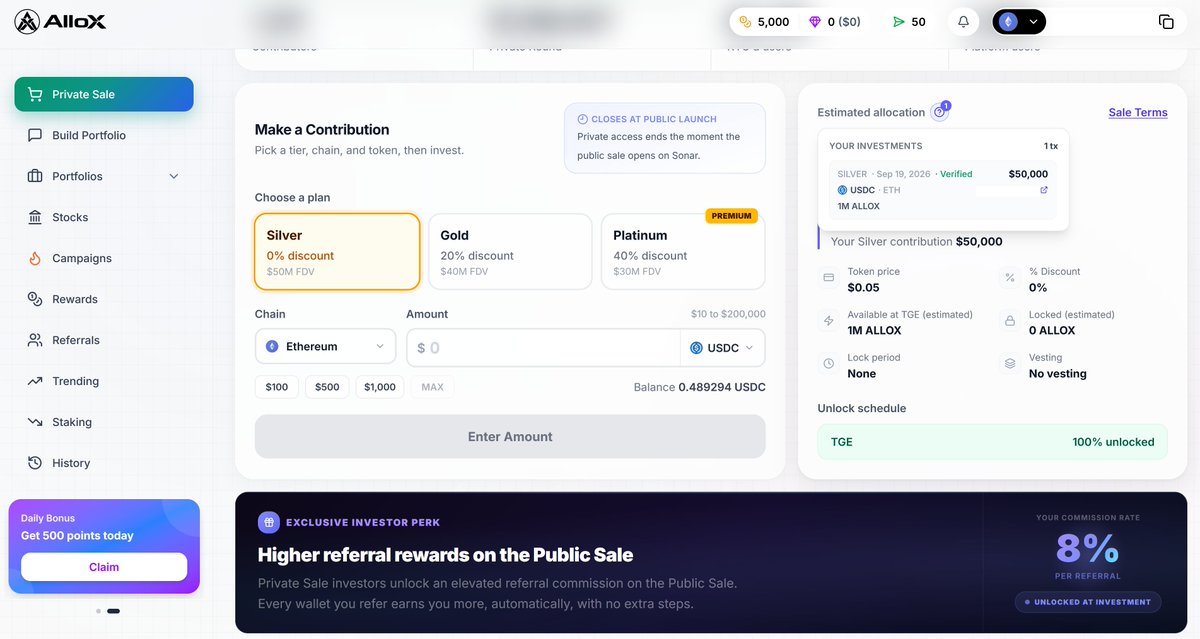Expand the Portfolios submenu chevron
Image resolution: width=1200 pixels, height=639 pixels.
coord(174,176)
